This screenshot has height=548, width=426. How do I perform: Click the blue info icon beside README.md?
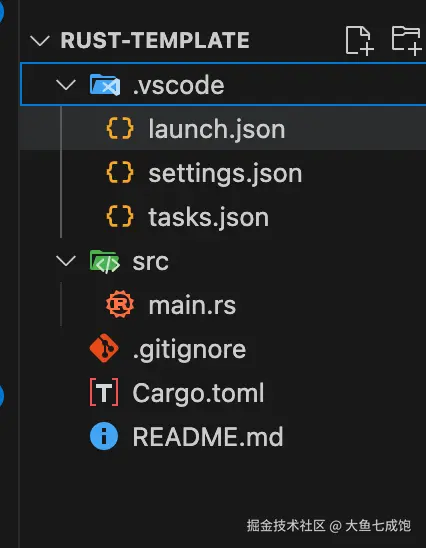[104, 436]
